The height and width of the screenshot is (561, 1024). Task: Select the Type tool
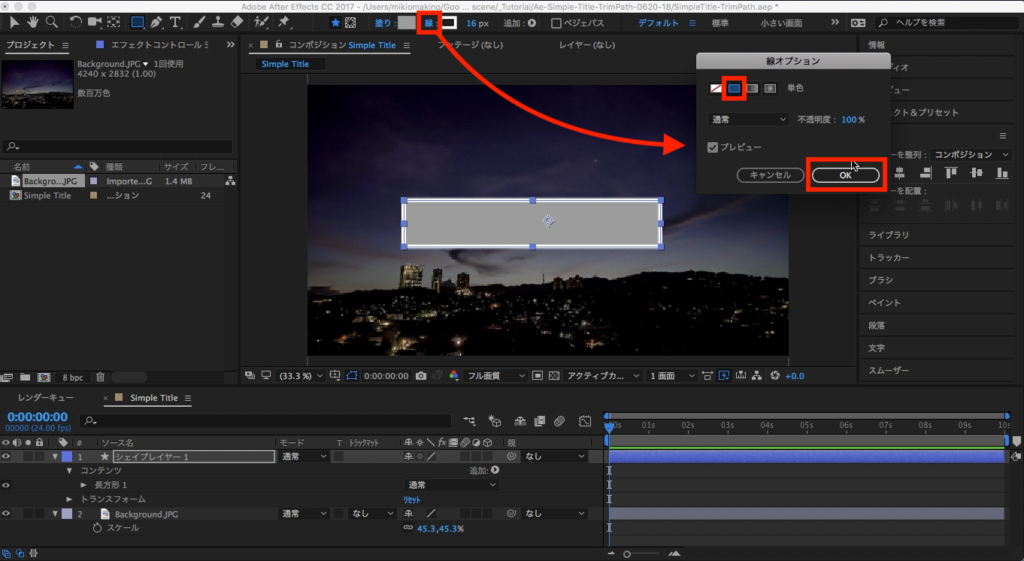[176, 22]
